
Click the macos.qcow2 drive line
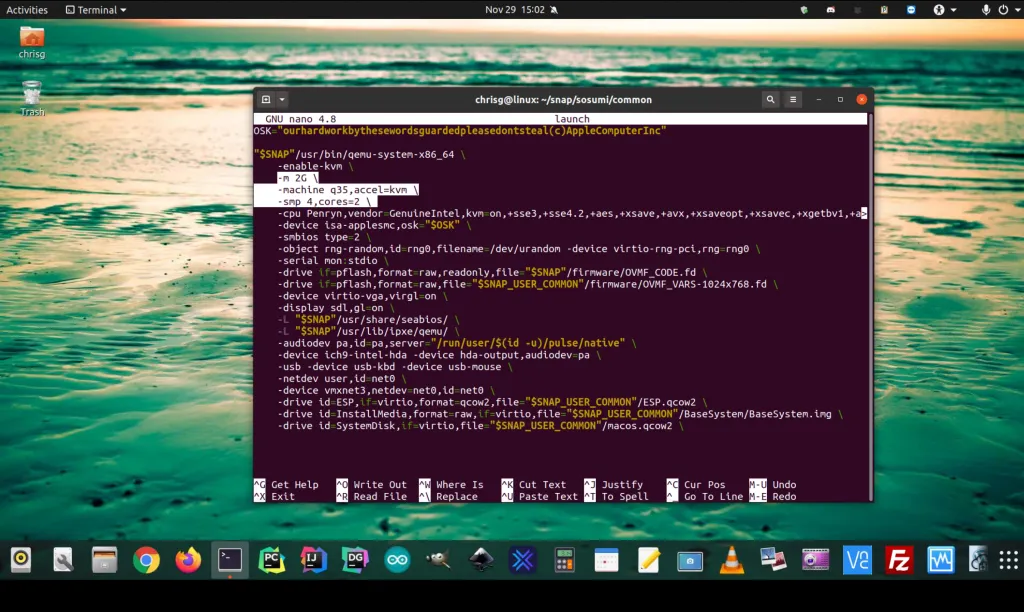pos(480,426)
